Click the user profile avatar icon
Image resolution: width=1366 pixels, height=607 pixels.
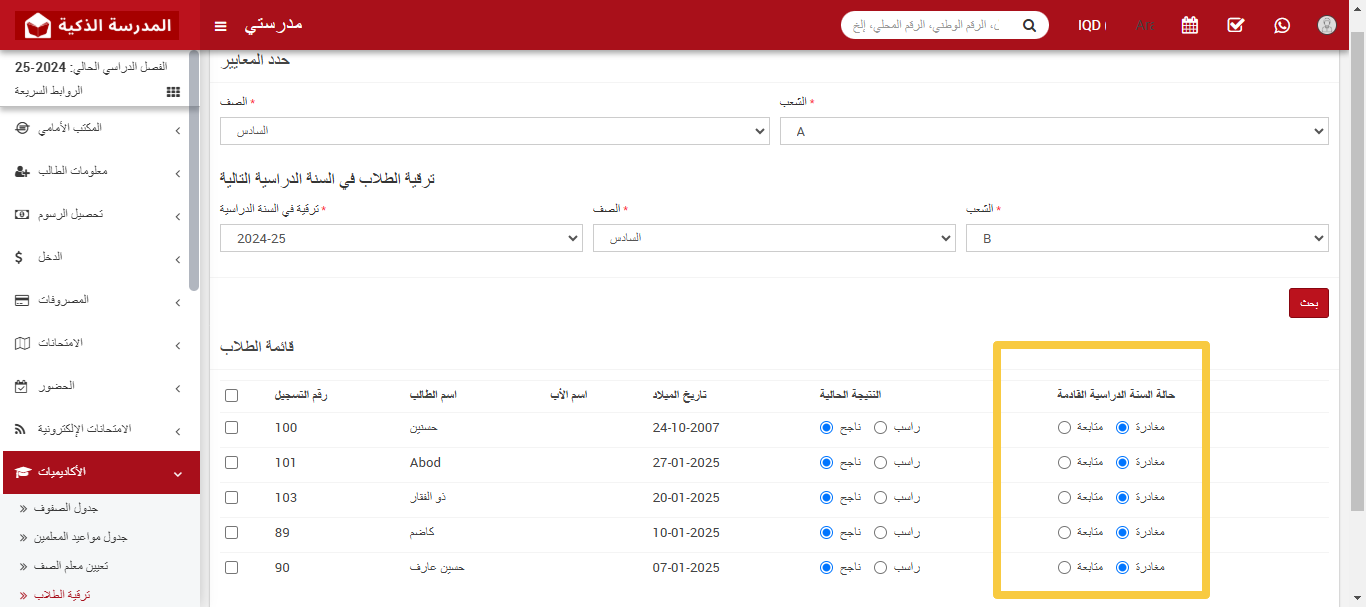pos(1327,25)
